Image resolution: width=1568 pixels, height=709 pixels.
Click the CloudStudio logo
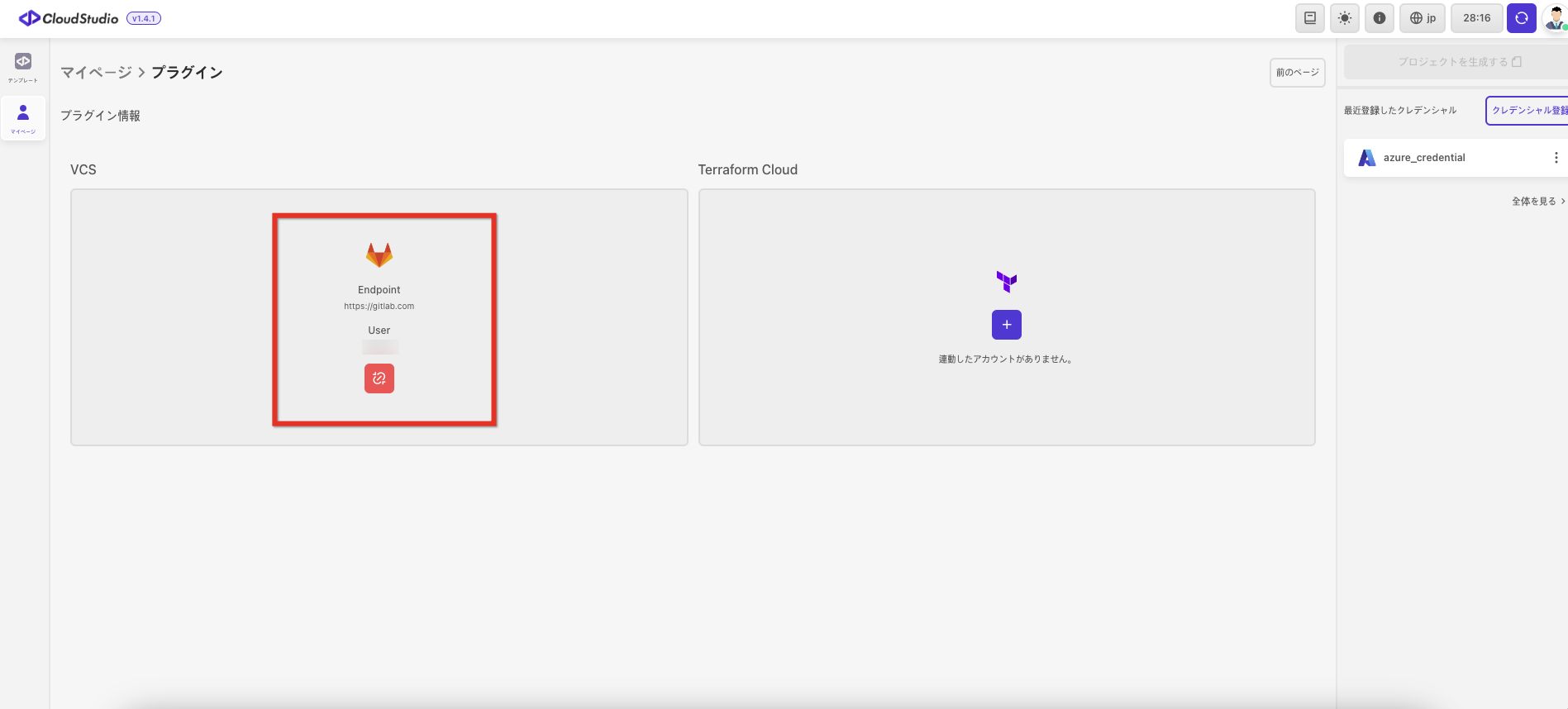click(x=69, y=18)
